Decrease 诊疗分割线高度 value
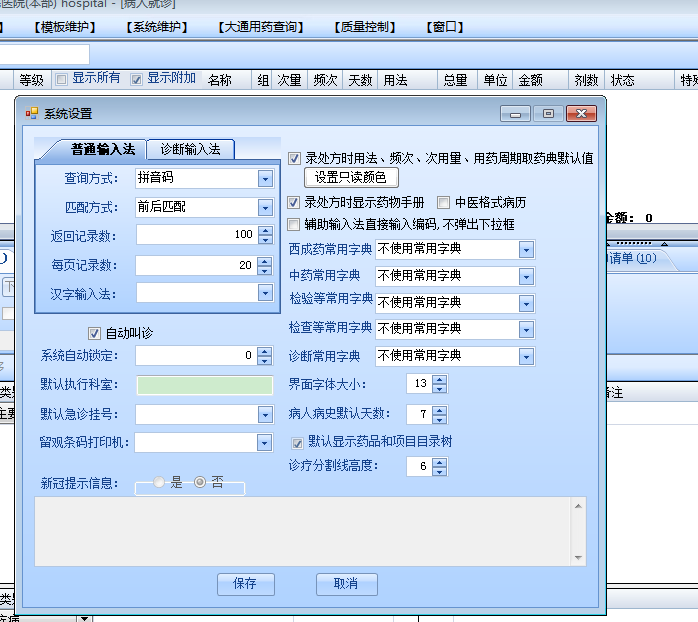 [440, 472]
